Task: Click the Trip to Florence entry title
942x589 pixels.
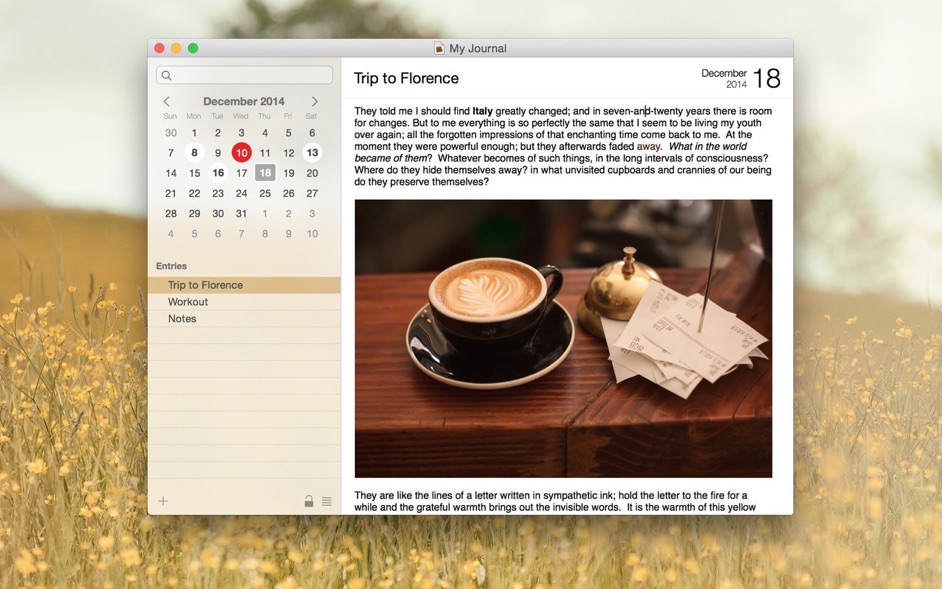Action: pyautogui.click(x=406, y=78)
